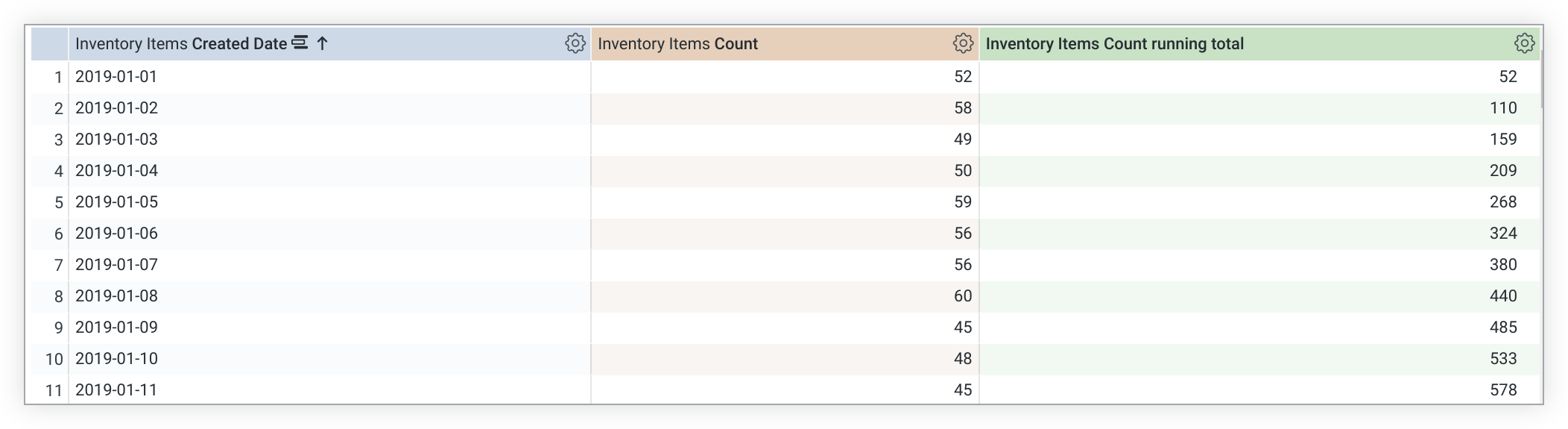Click the Inventory Items Count column header
The height and width of the screenshot is (429, 1568).
coord(677,44)
